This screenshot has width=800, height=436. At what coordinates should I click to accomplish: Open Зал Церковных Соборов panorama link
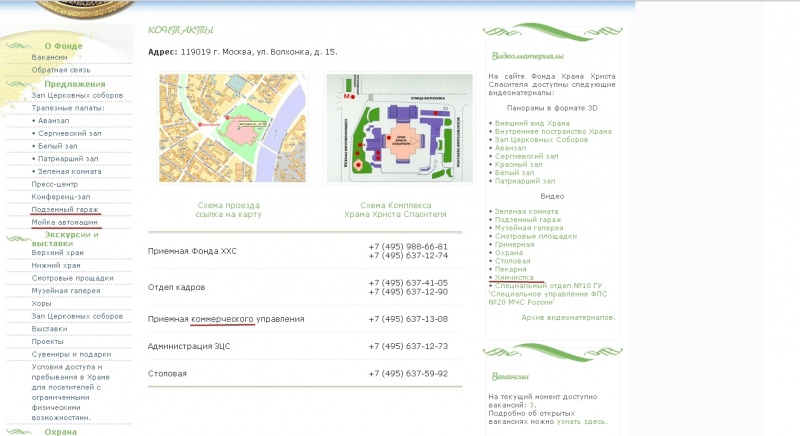(541, 140)
